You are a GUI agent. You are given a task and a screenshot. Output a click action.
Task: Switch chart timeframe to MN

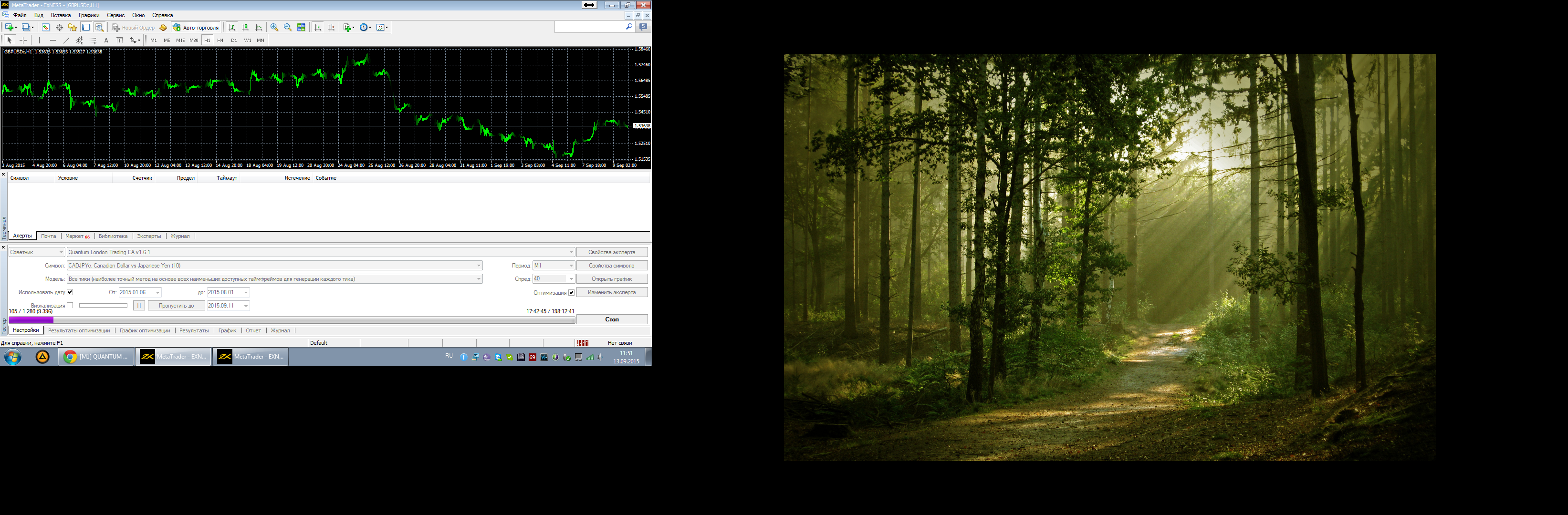261,40
